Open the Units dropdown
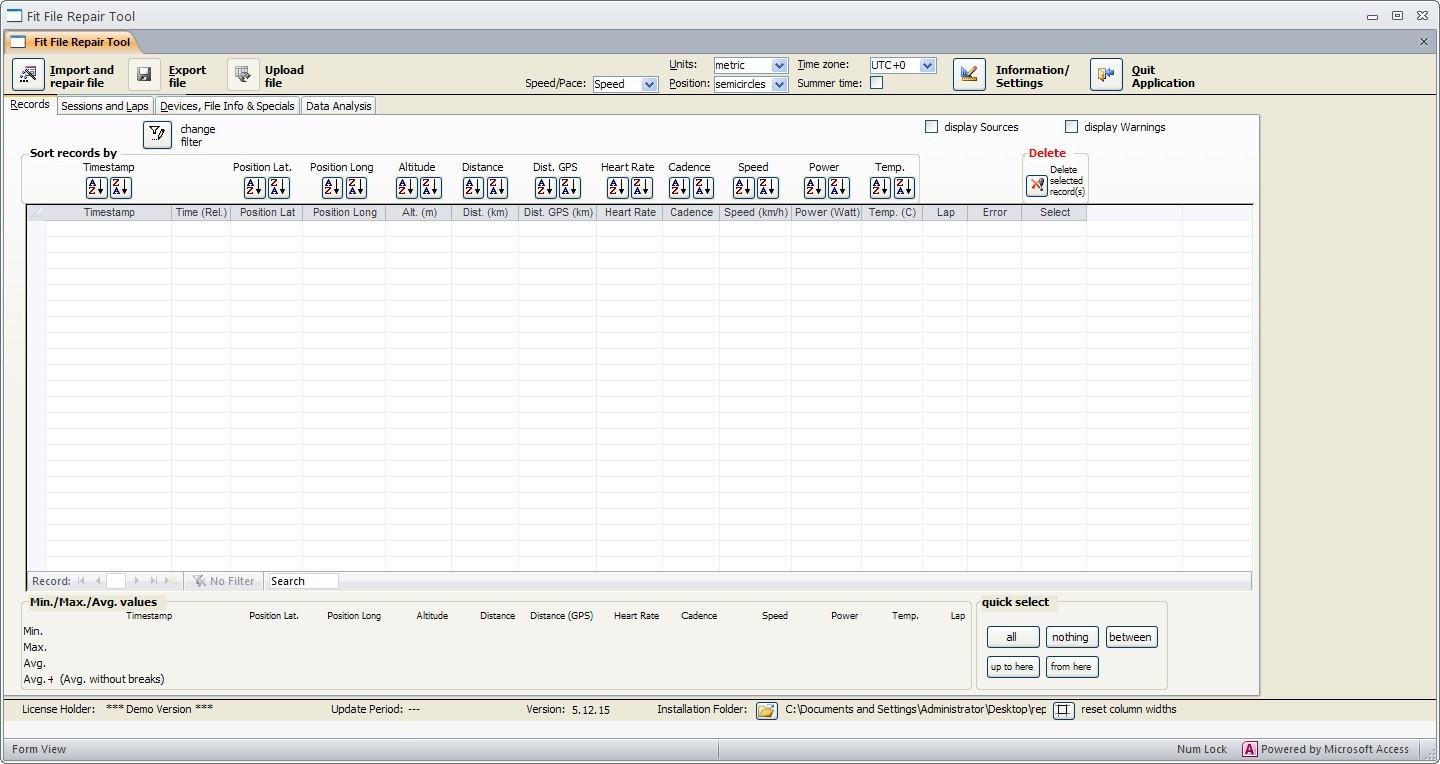This screenshot has width=1440, height=764. coord(779,65)
